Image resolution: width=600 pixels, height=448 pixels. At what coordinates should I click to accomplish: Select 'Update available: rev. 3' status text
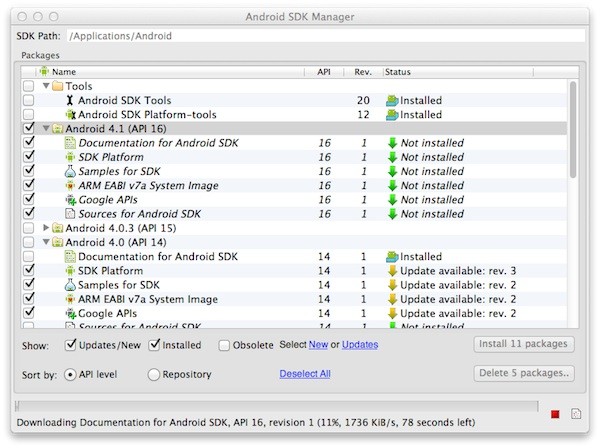click(x=458, y=271)
